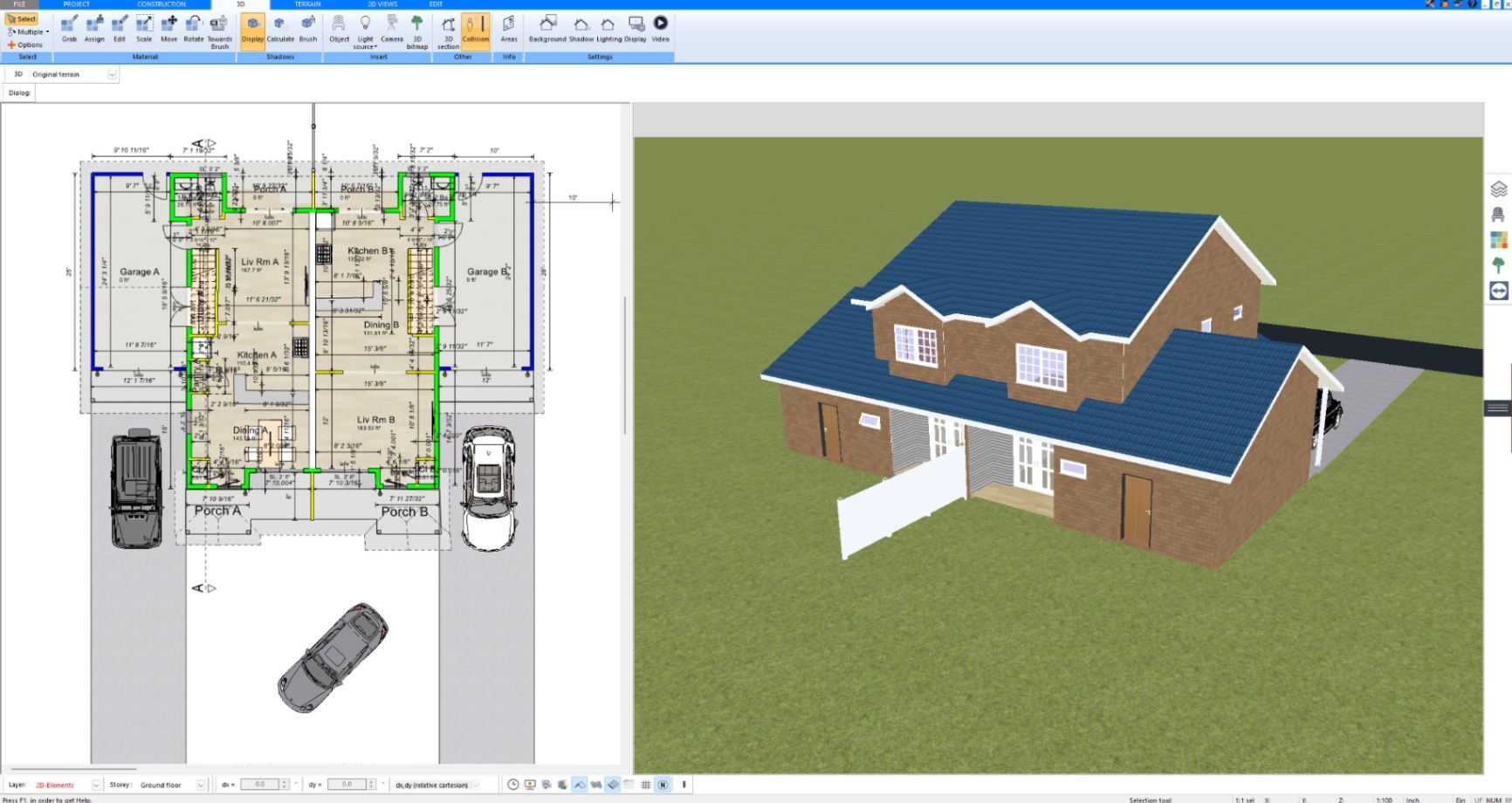Select the shadow Brush tool
The image size is (1512, 803).
pos(308,28)
